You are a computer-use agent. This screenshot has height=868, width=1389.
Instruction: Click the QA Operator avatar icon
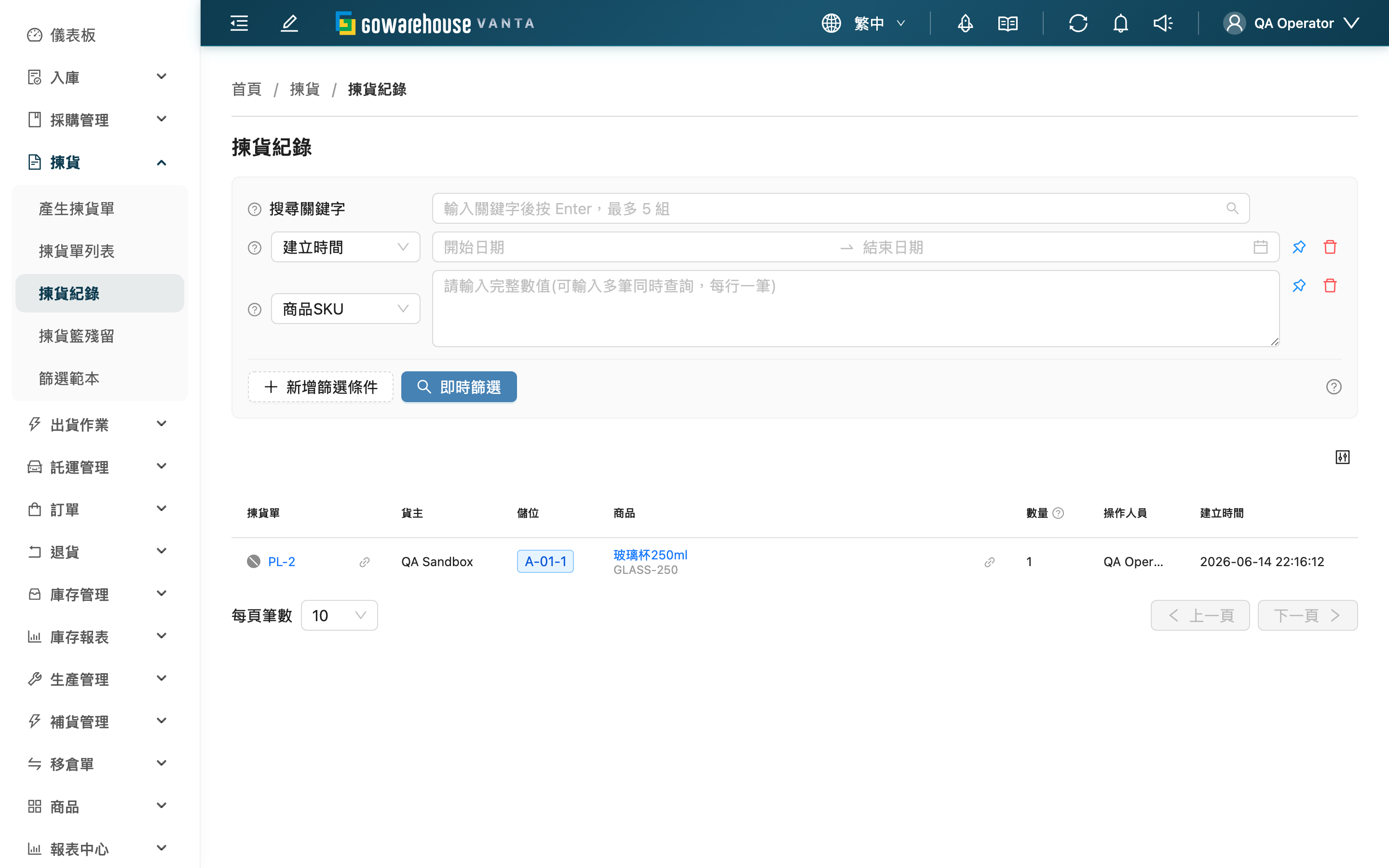1235,24
